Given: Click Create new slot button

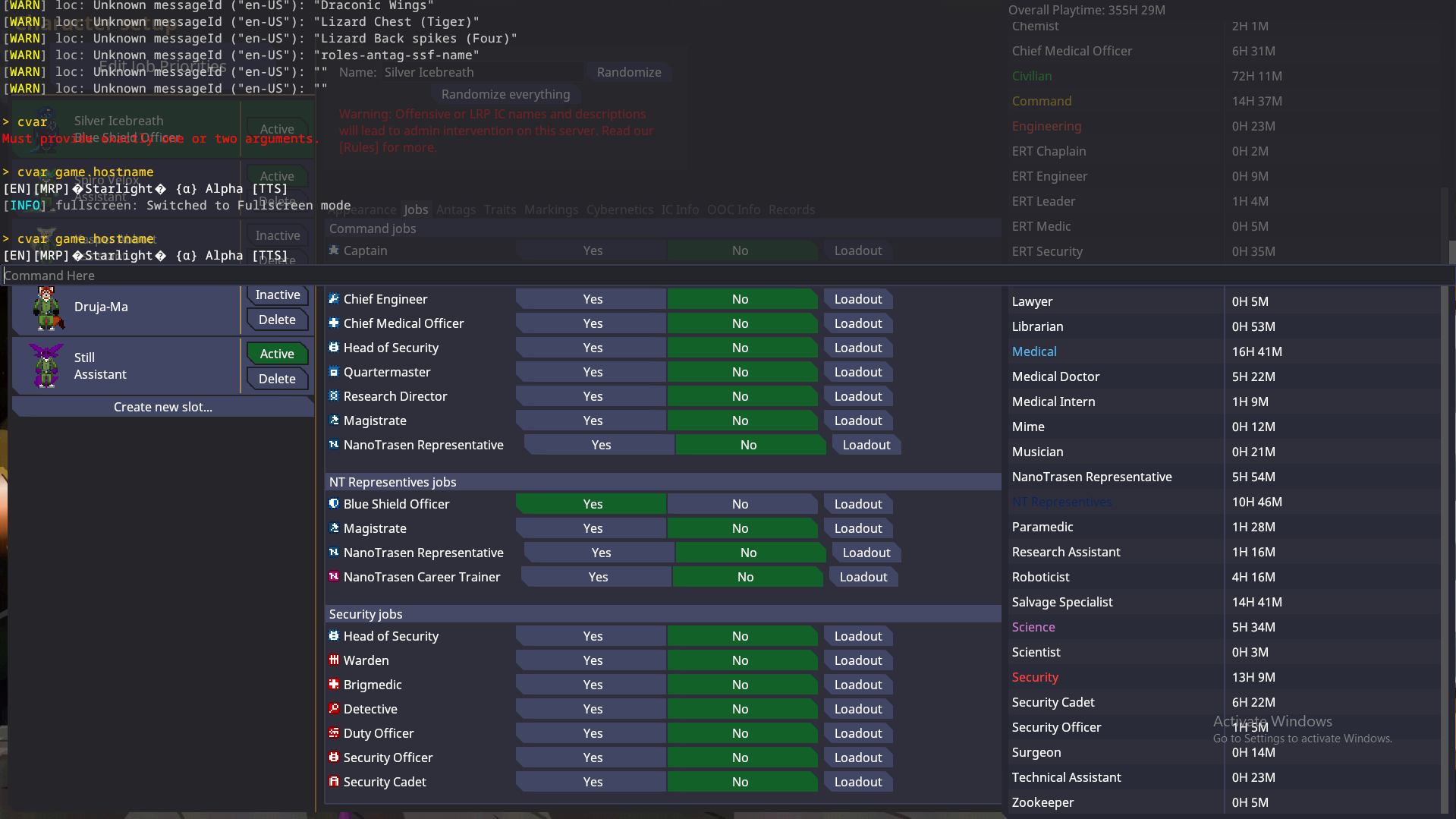Looking at the screenshot, I should pyautogui.click(x=162, y=407).
